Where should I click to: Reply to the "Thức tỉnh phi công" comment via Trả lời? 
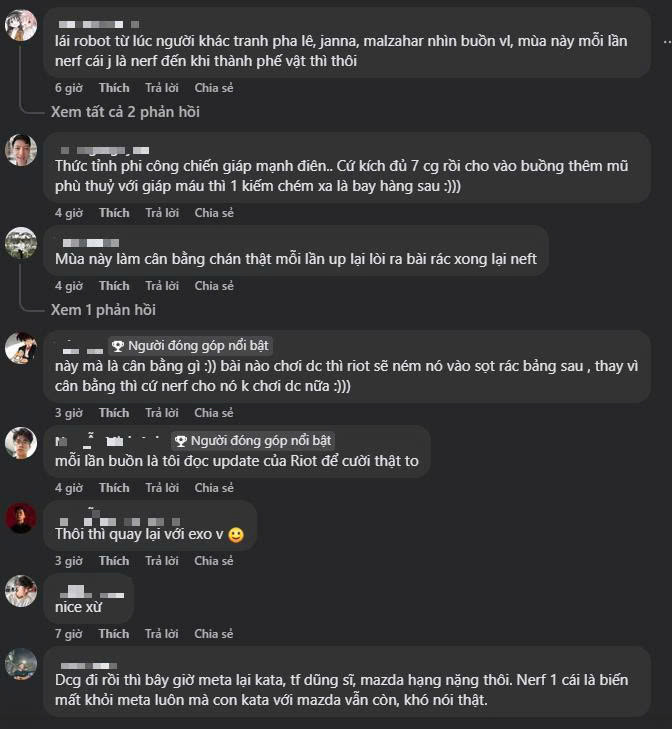point(162,213)
